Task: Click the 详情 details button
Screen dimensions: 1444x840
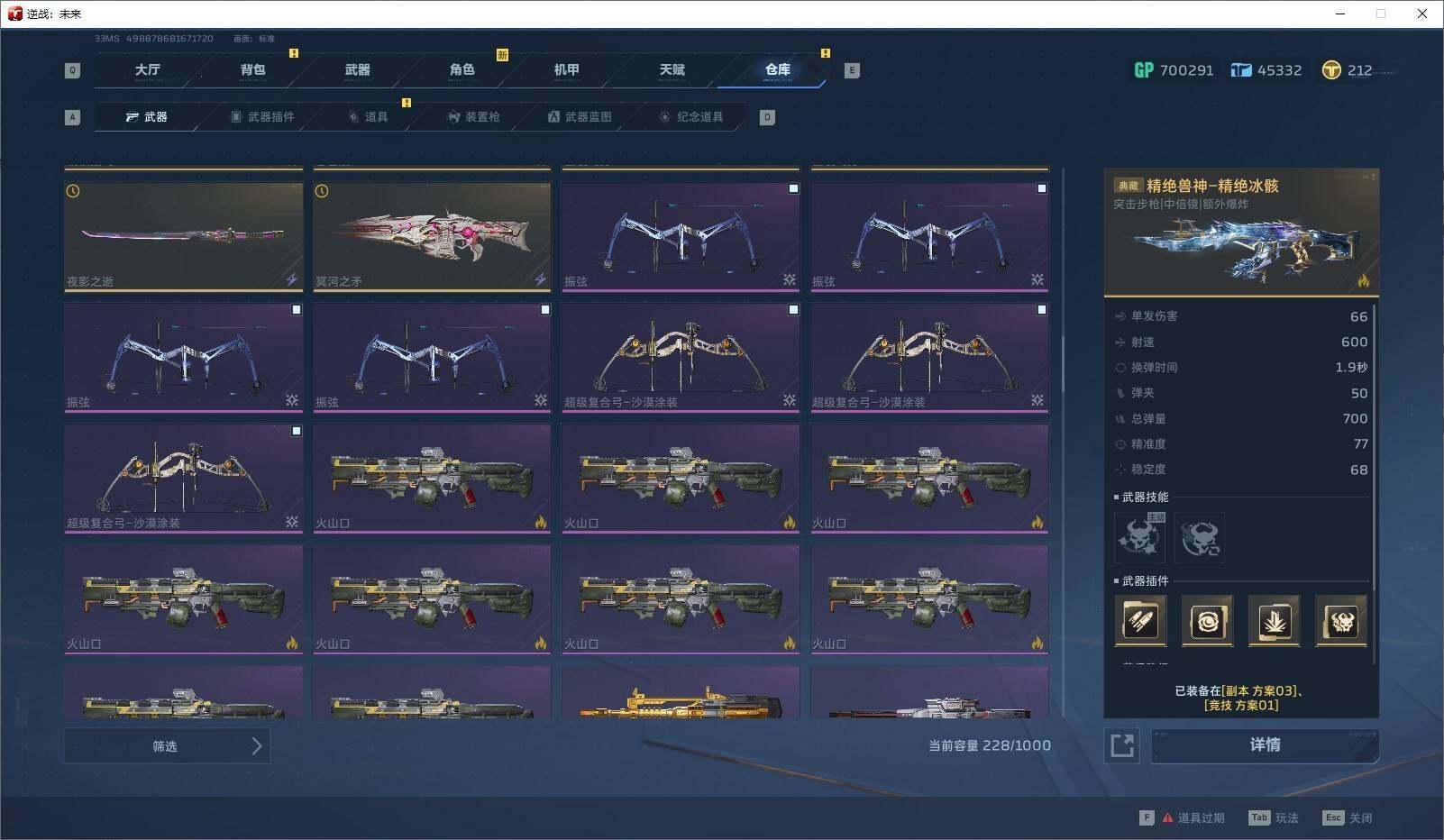Action: [1265, 745]
